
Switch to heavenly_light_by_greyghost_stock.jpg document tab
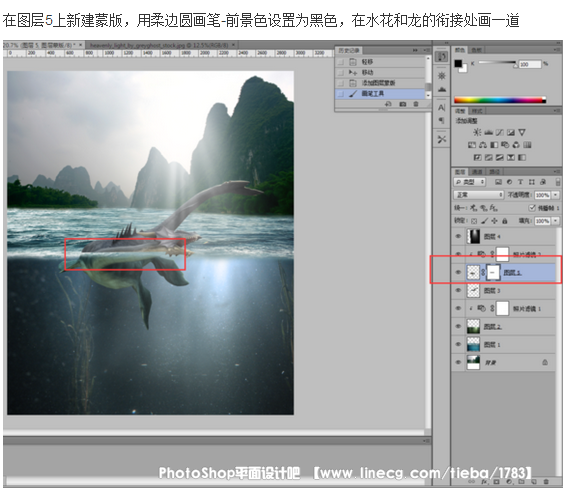(160, 45)
